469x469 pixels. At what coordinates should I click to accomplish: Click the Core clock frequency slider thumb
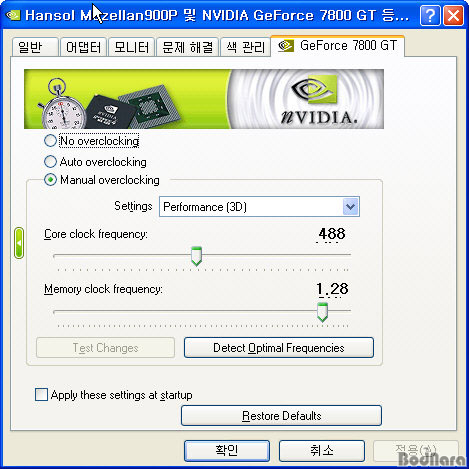pos(196,256)
